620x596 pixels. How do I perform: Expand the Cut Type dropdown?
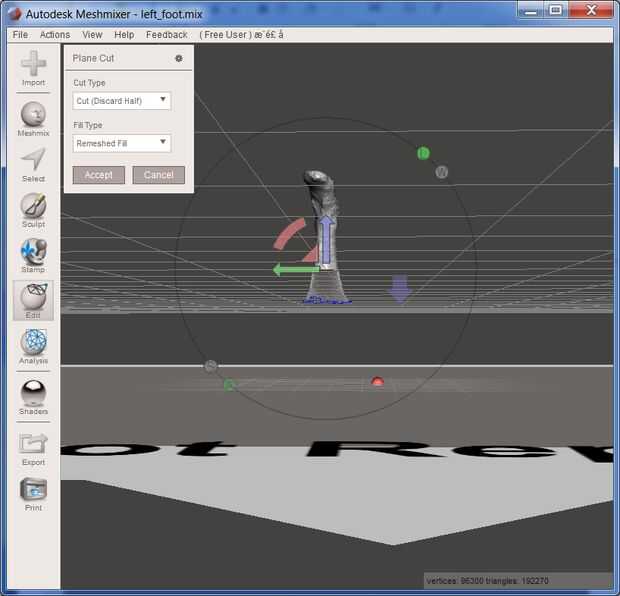coord(122,101)
